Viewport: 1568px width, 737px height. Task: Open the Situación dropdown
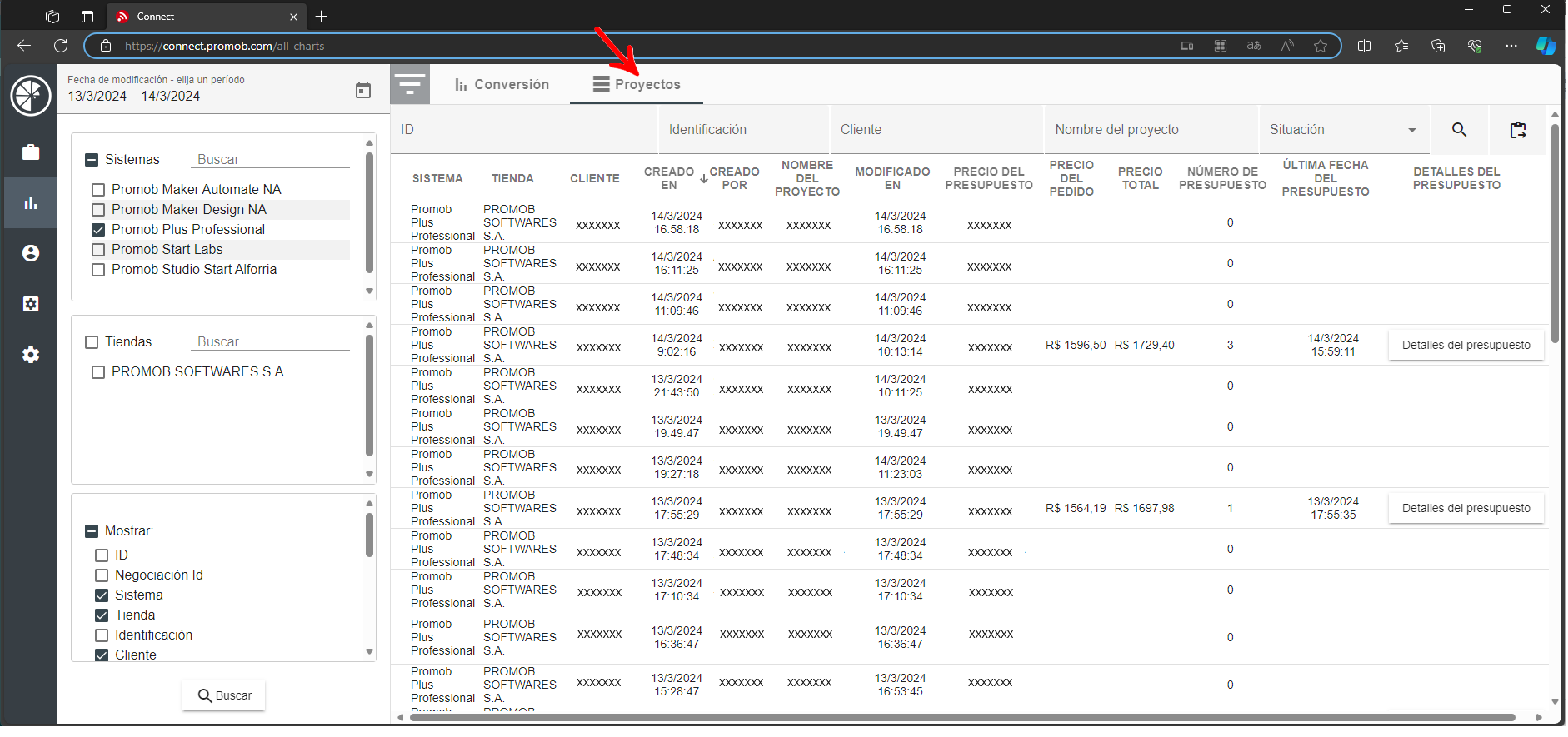tap(1344, 130)
